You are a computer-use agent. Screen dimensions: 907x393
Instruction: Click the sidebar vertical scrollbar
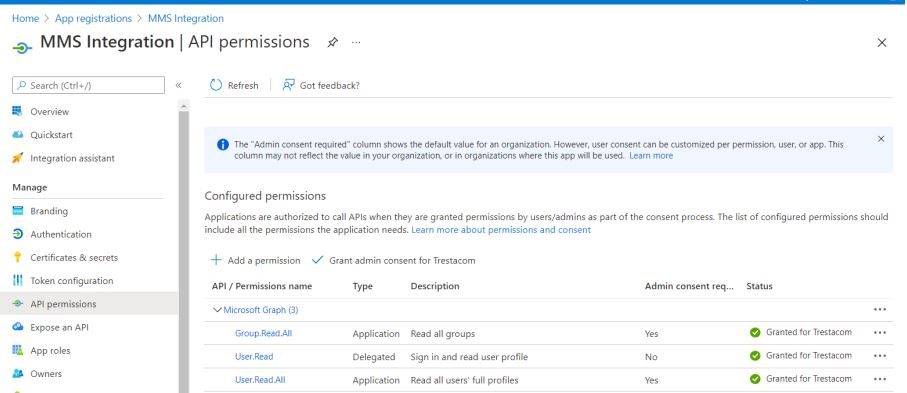tap(184, 249)
